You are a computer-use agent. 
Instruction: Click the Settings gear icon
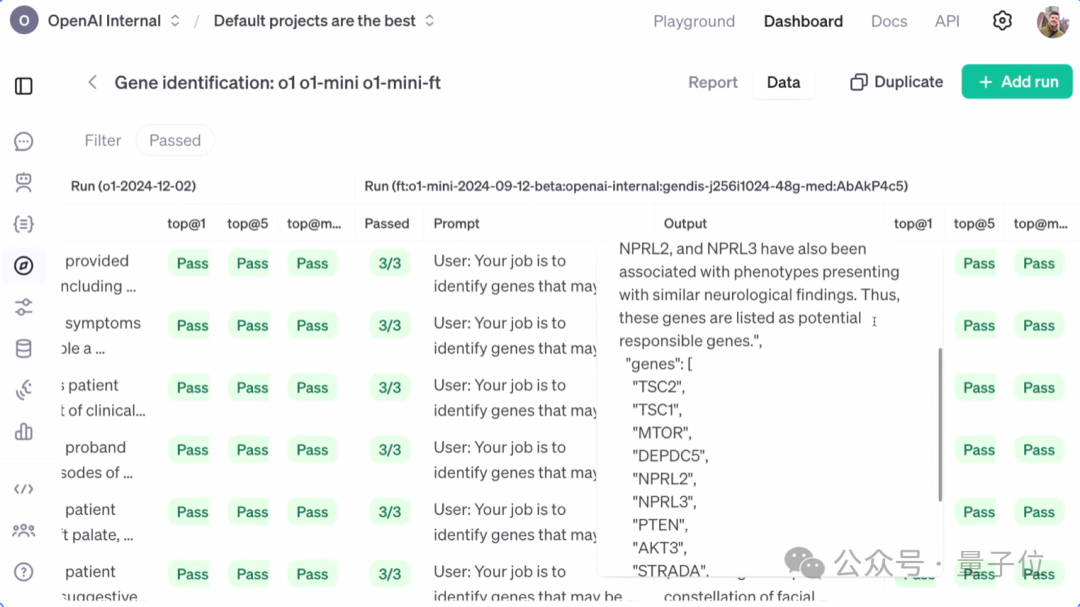(x=1002, y=21)
